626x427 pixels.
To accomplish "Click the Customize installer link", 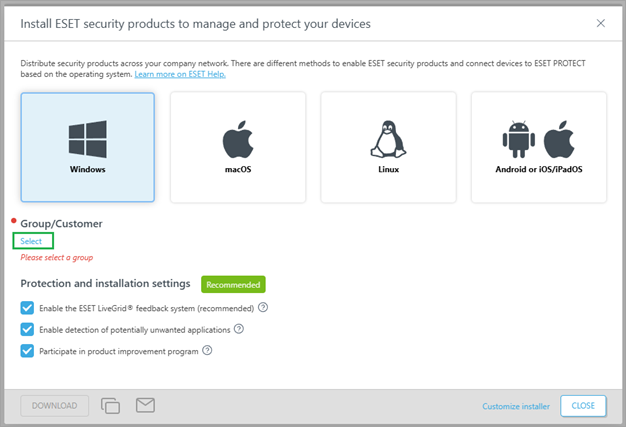I will click(x=516, y=406).
